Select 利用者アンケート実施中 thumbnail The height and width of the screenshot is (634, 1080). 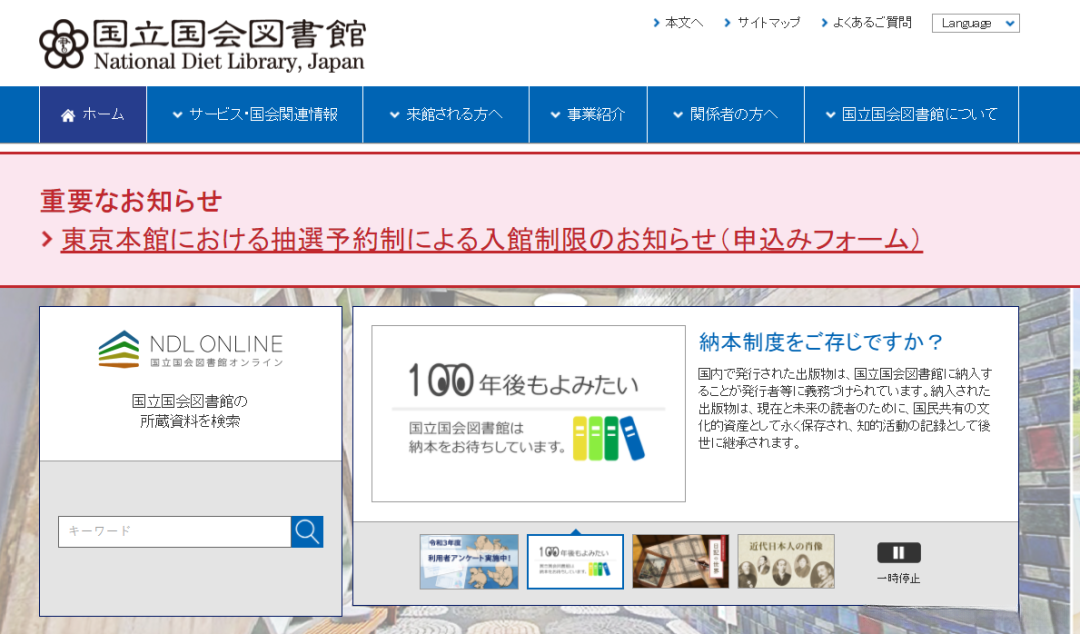pos(469,562)
